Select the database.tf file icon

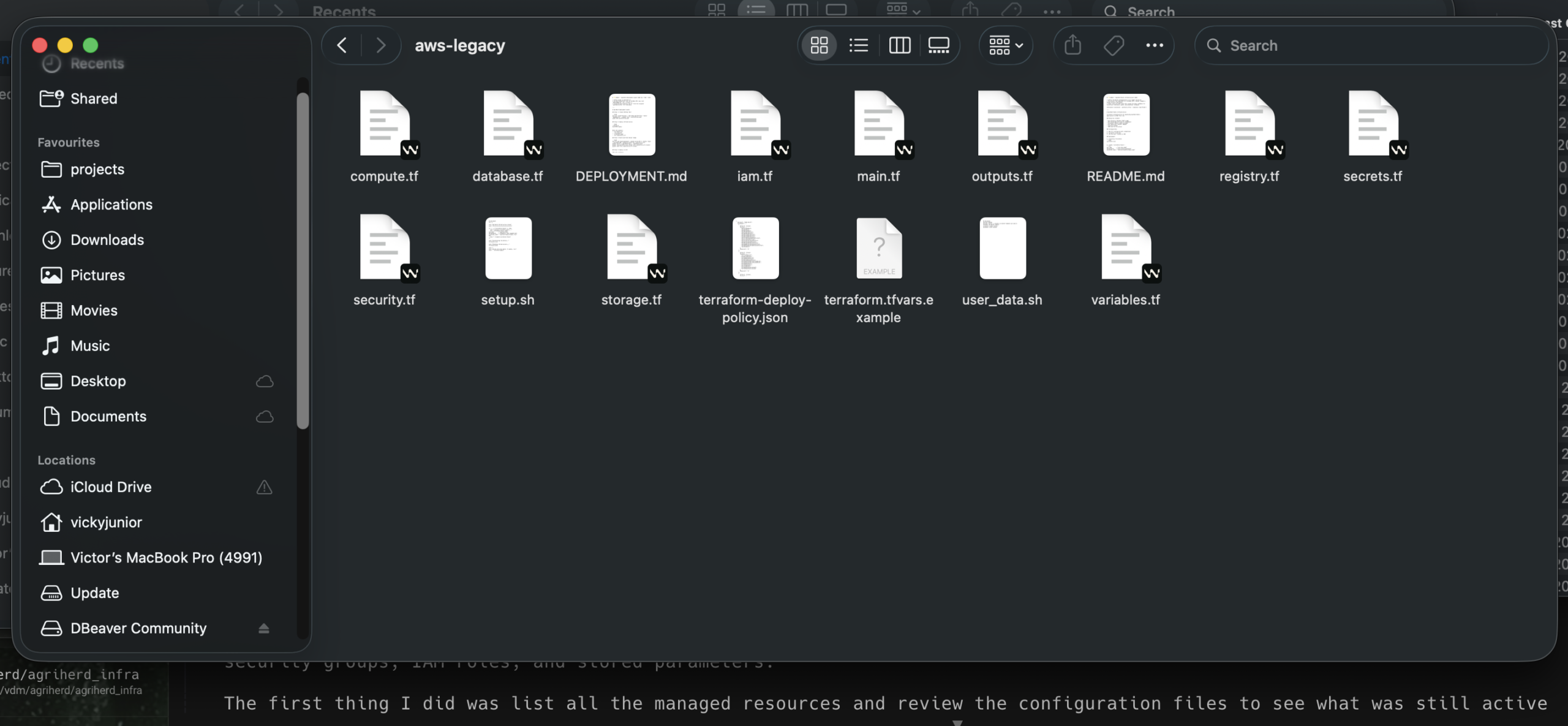click(x=508, y=124)
